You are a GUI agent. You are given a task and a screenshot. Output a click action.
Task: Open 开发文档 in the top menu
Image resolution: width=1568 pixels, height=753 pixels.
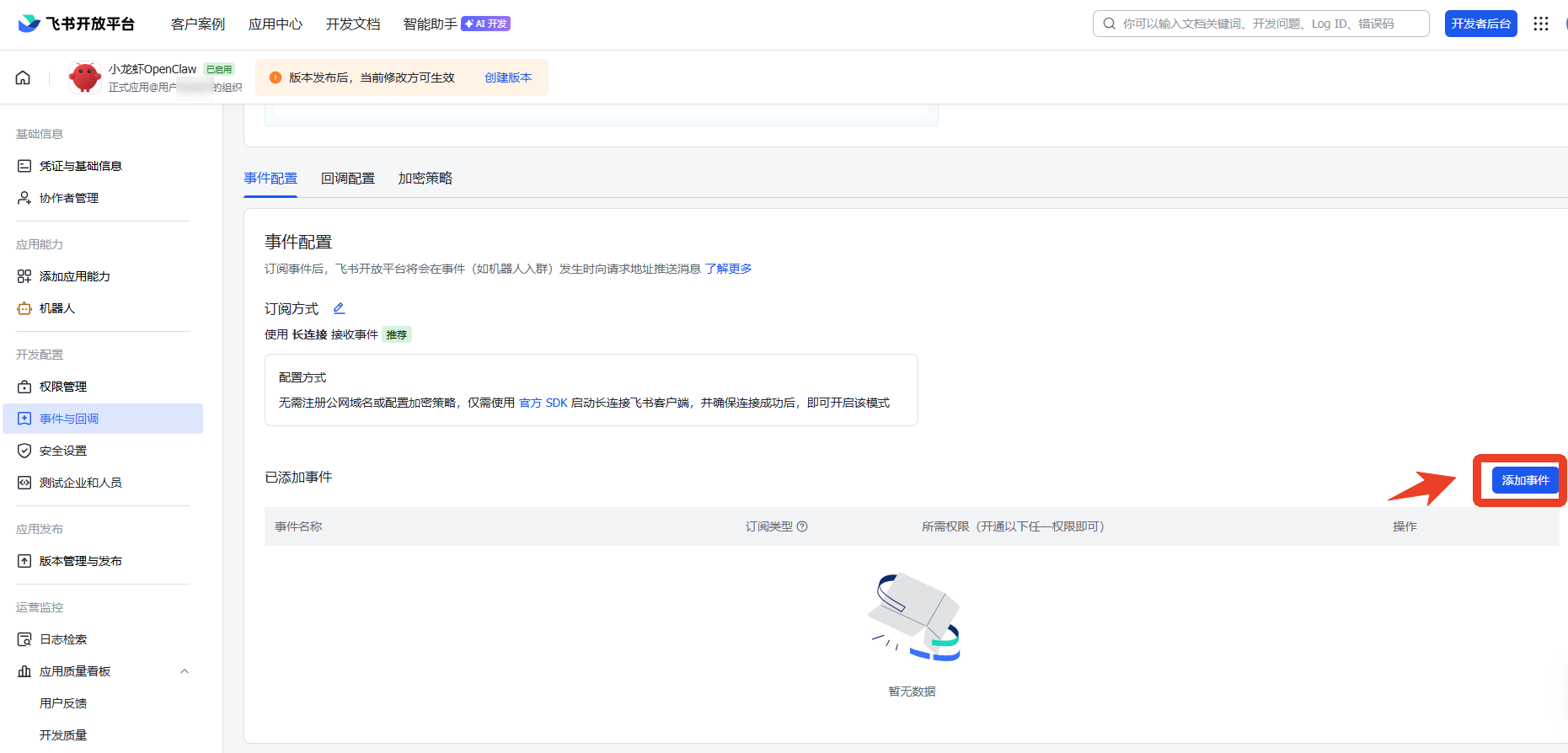tap(353, 24)
